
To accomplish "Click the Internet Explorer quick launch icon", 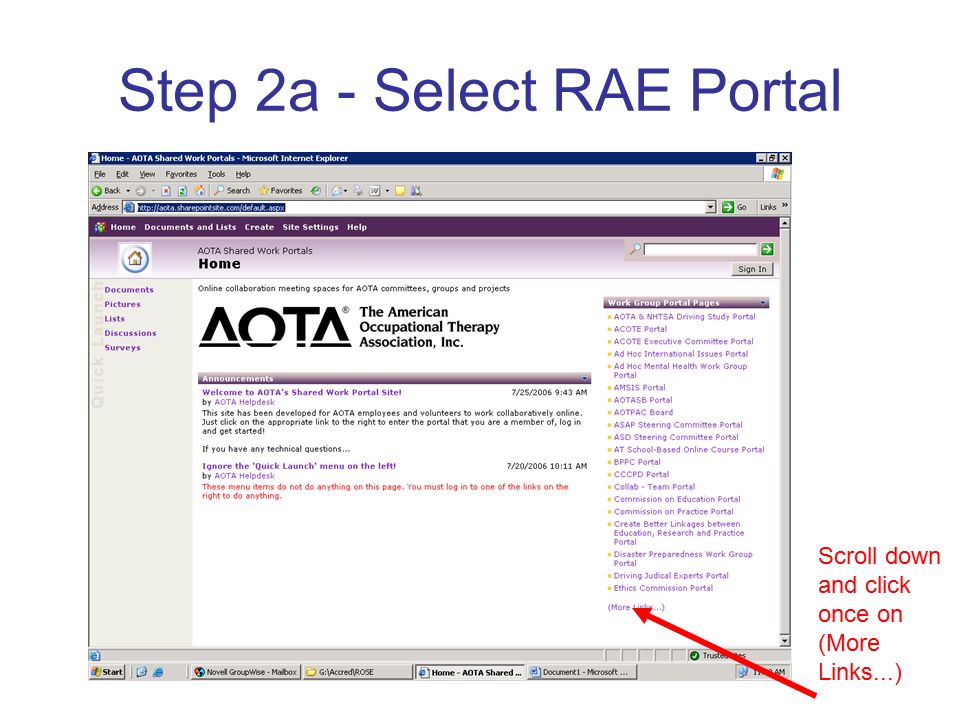I will coord(158,672).
